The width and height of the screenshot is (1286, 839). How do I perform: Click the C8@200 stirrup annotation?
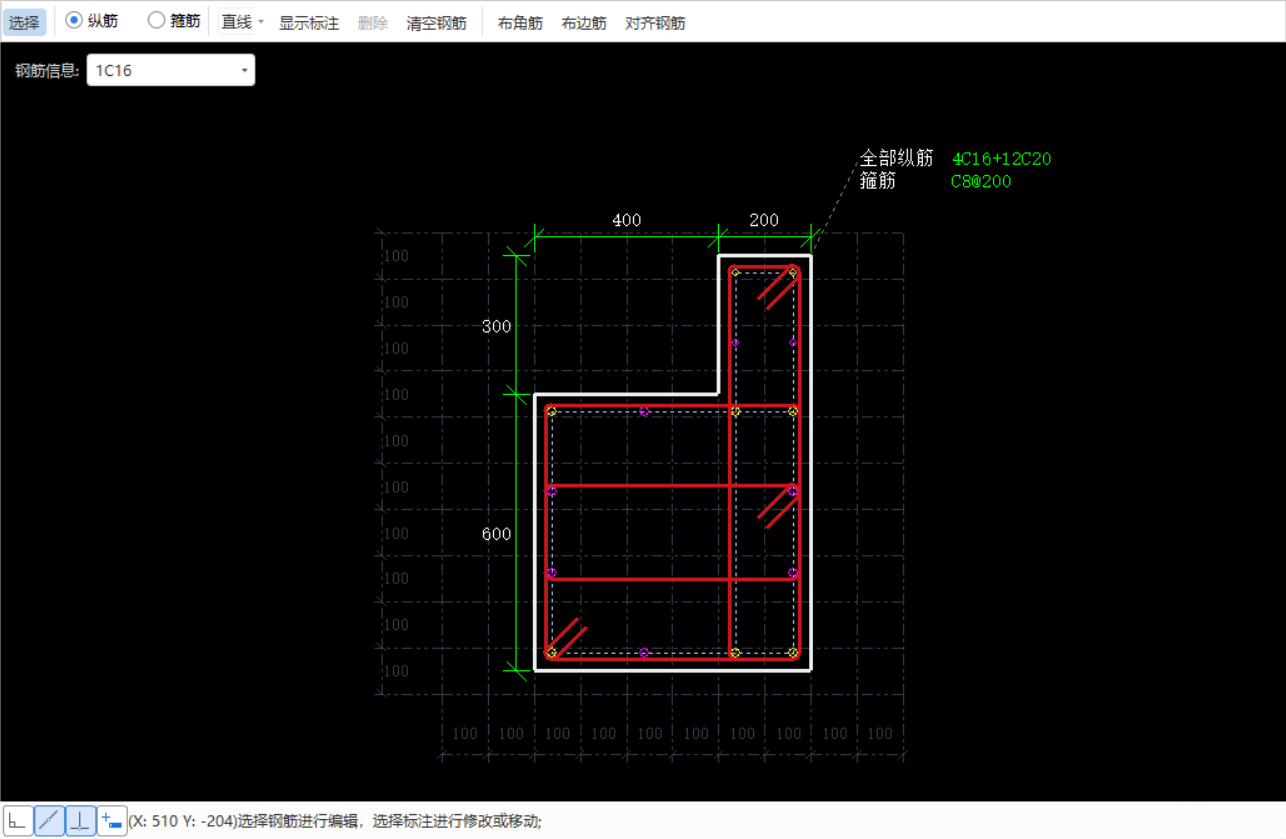[981, 181]
